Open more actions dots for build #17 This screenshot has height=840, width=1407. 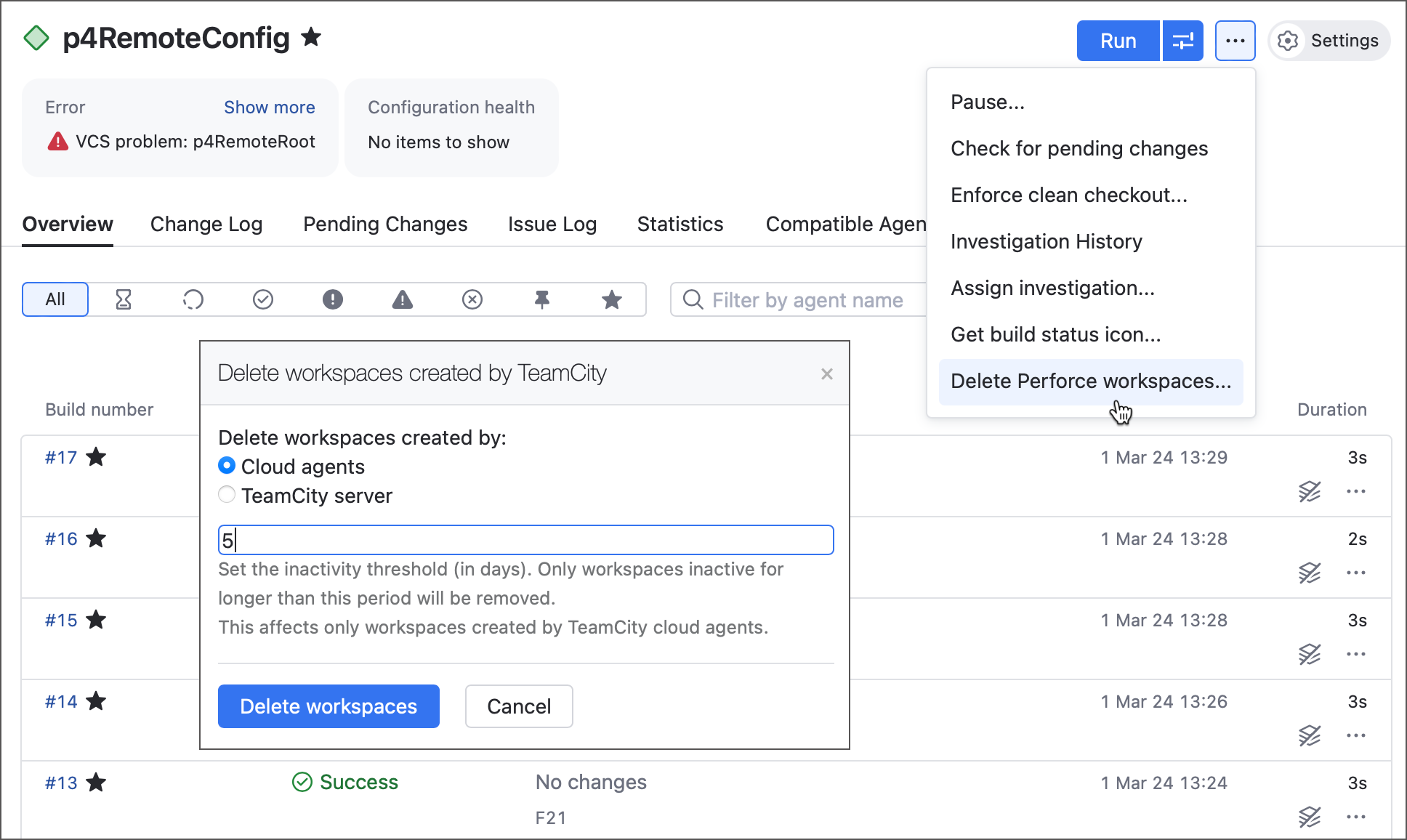coord(1356,491)
